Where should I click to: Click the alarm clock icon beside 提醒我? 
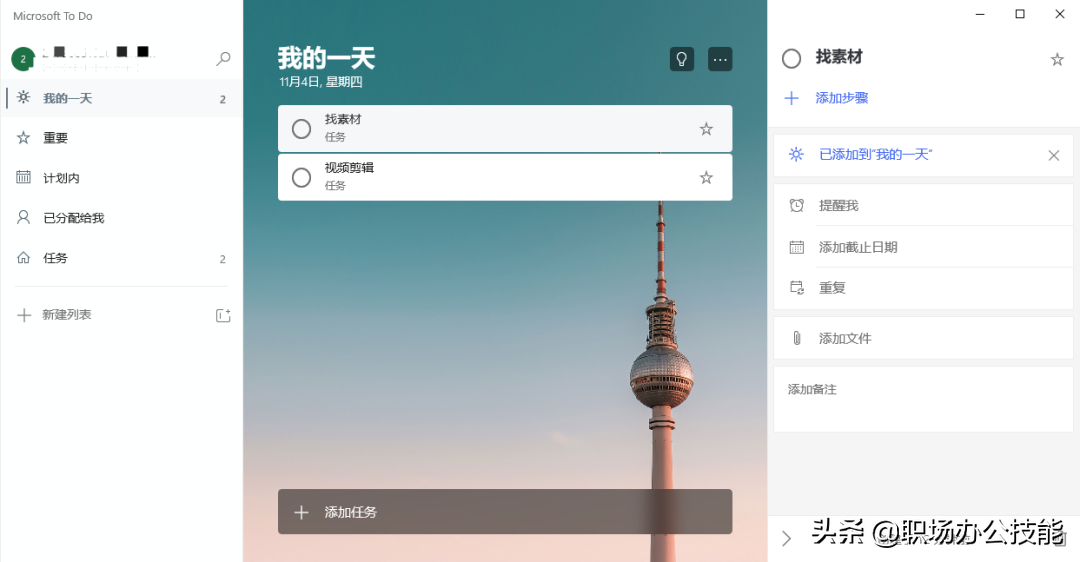[x=797, y=205]
